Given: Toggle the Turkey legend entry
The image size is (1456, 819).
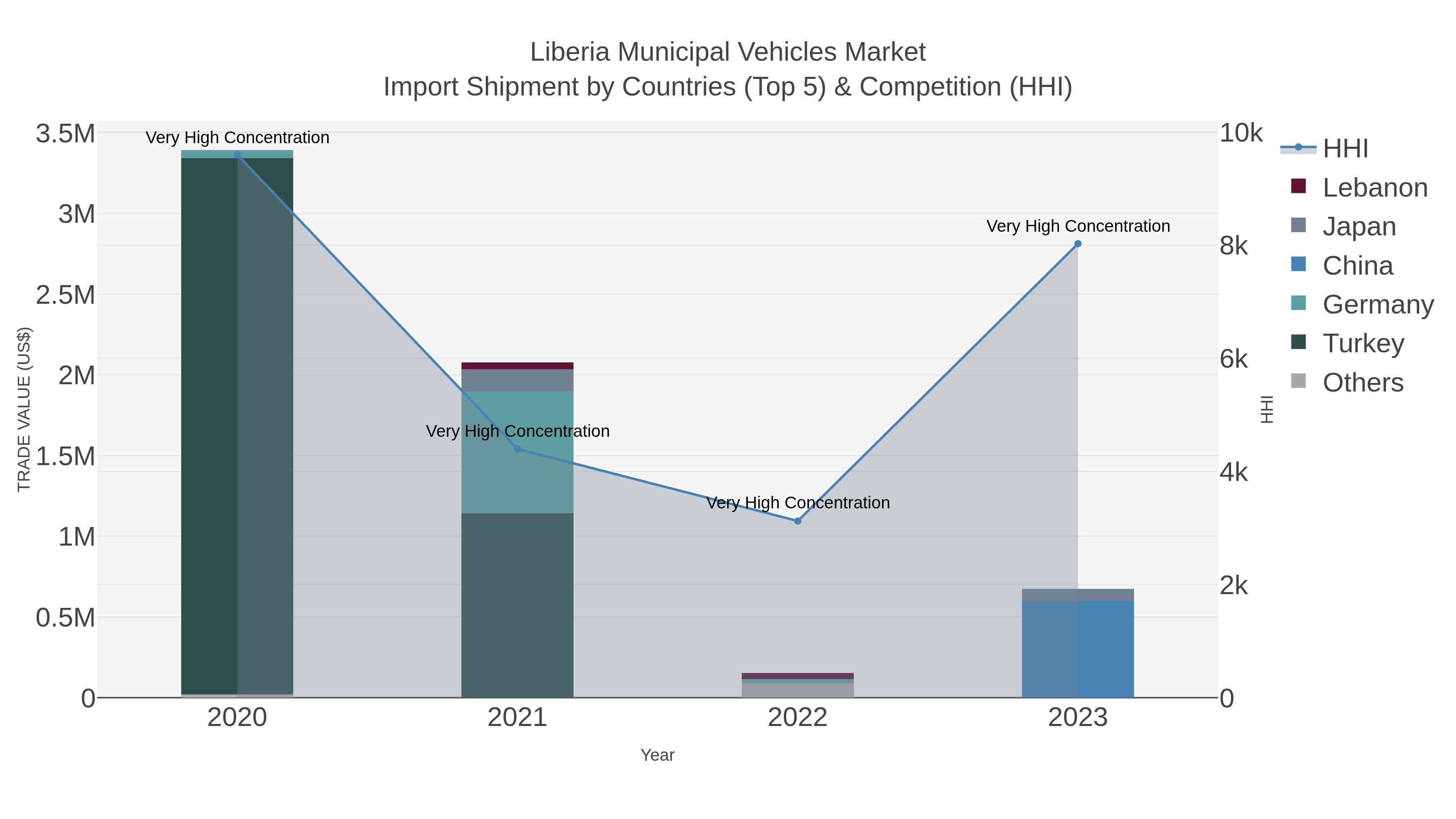Looking at the screenshot, I should point(1348,343).
